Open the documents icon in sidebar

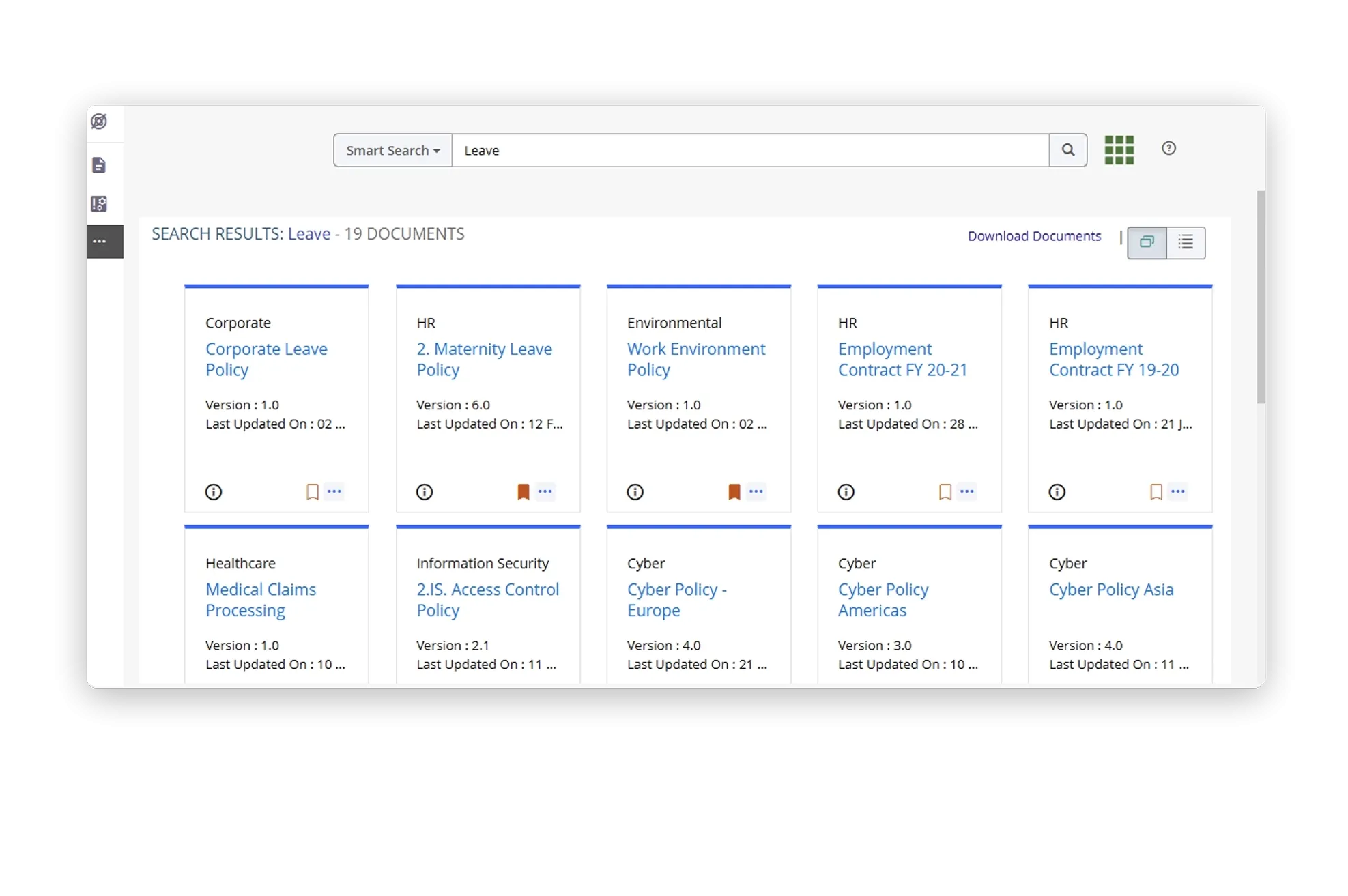point(99,165)
